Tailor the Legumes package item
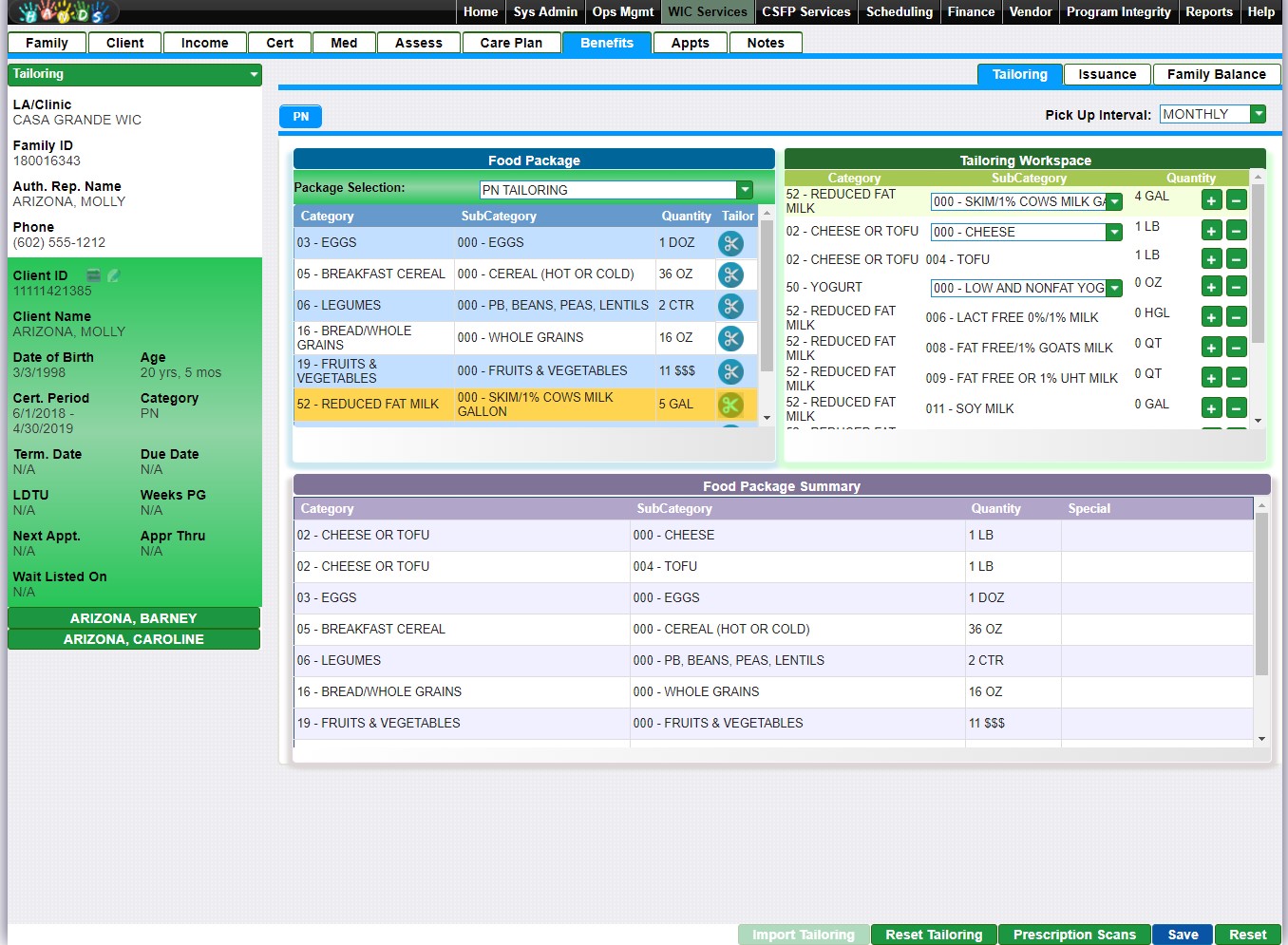The width and height of the screenshot is (1288, 945). click(730, 306)
